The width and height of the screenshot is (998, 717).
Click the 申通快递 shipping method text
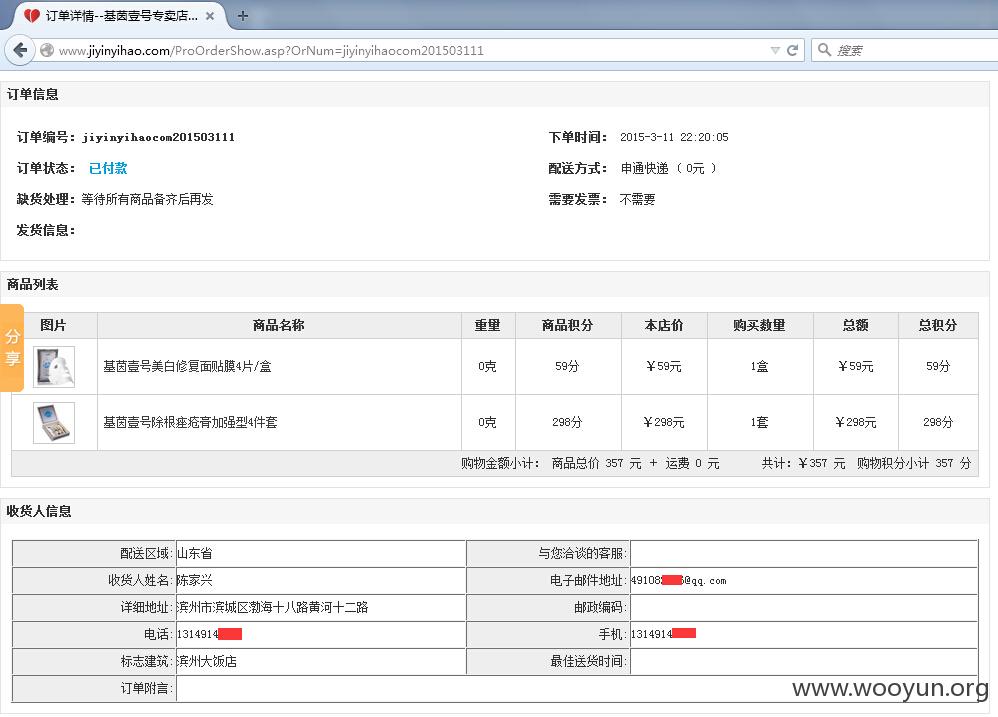[645, 168]
